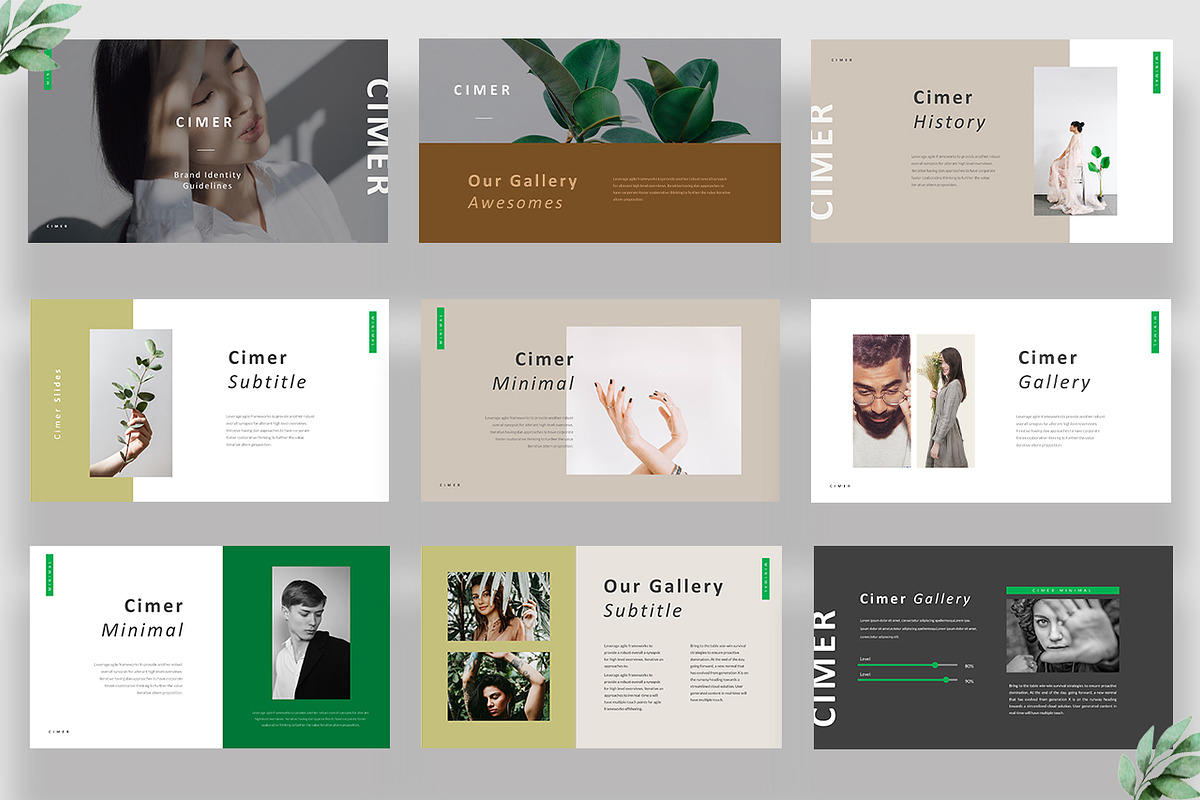Click the green tag on the beige Minimal slide

(441, 328)
